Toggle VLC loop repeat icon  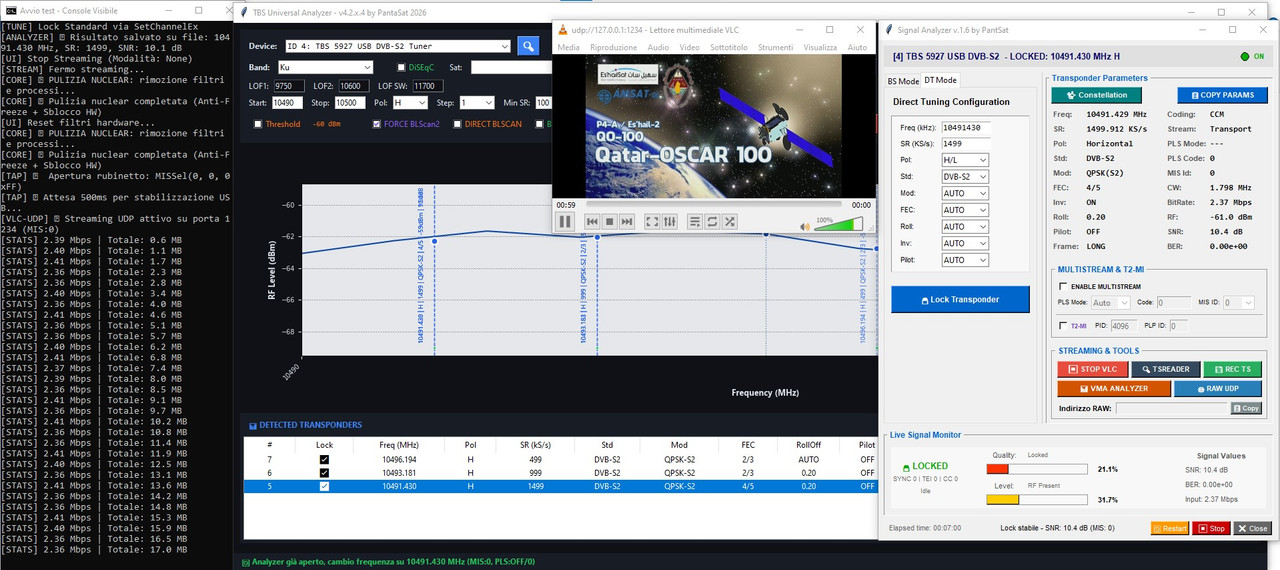click(x=712, y=221)
